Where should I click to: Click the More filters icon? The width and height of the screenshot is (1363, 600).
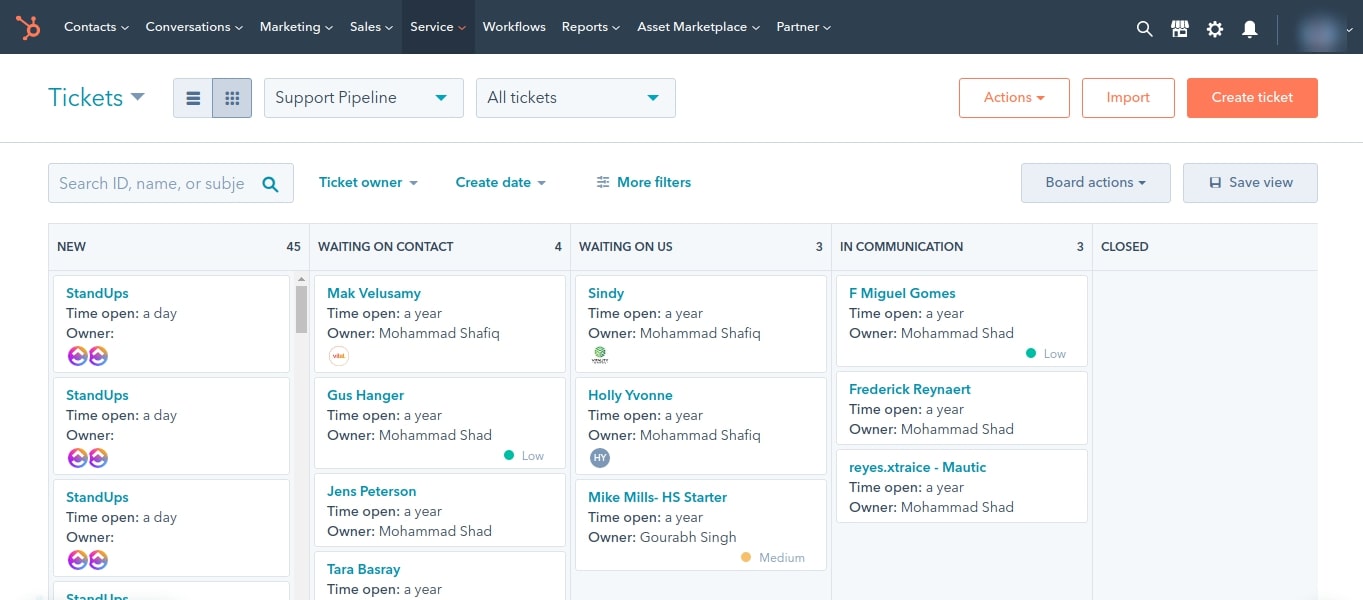tap(602, 182)
